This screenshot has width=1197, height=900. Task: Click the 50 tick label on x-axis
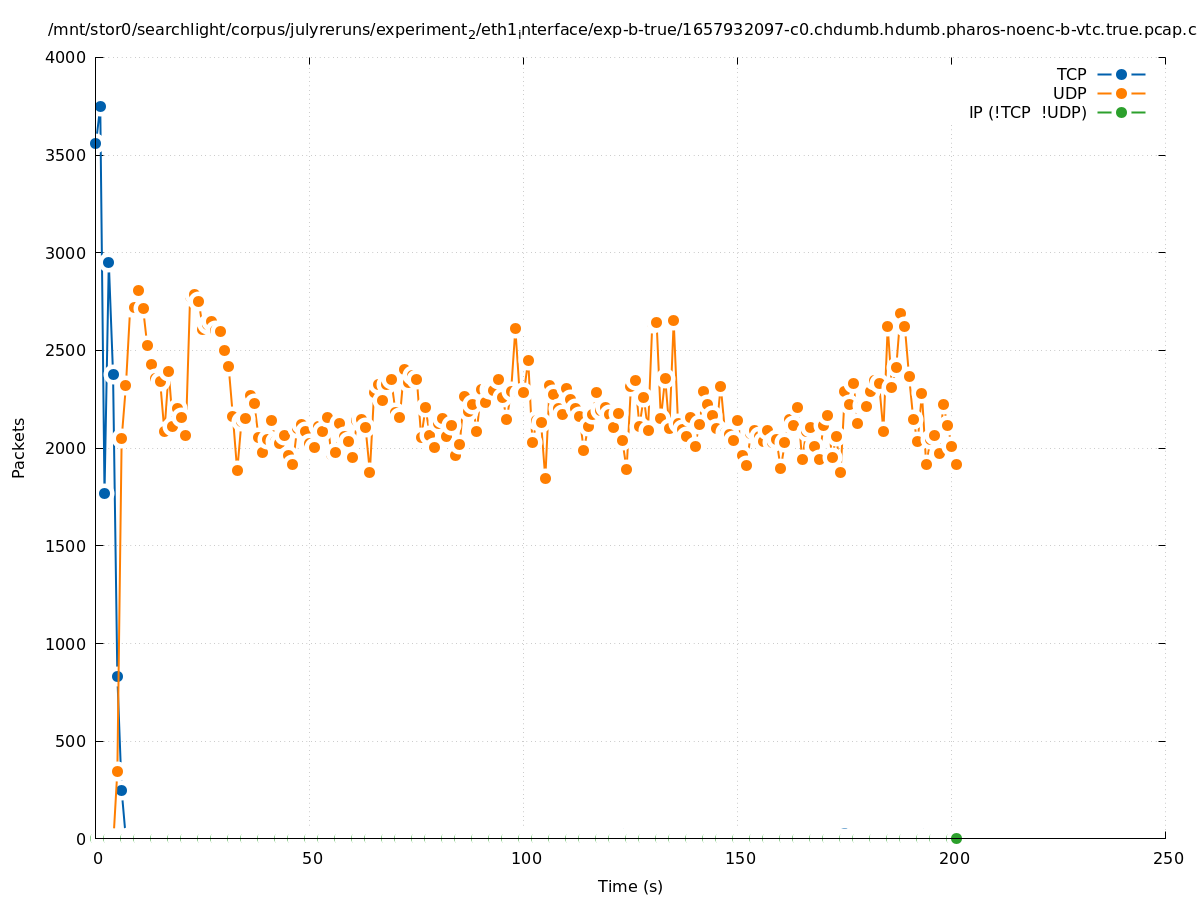click(312, 858)
